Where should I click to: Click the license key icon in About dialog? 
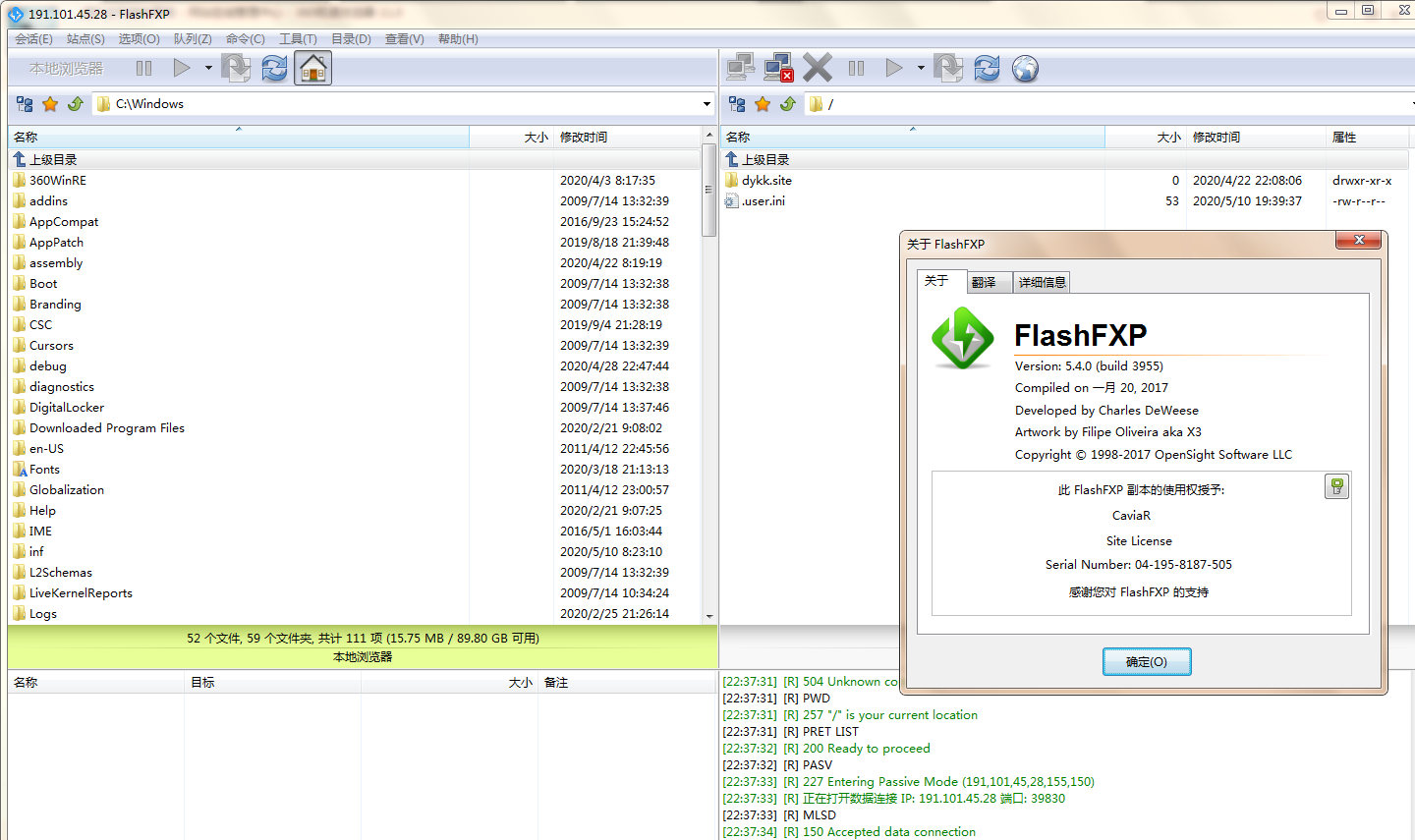click(1336, 486)
